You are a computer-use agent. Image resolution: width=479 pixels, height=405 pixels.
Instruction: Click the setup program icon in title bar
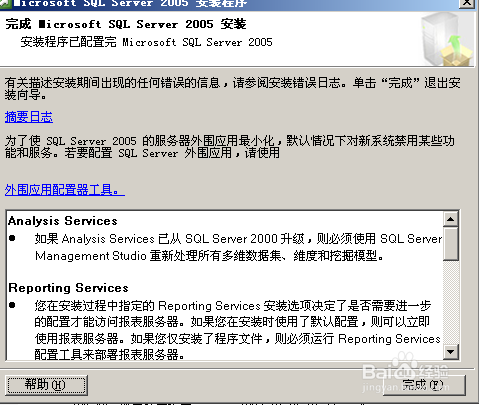5,3
